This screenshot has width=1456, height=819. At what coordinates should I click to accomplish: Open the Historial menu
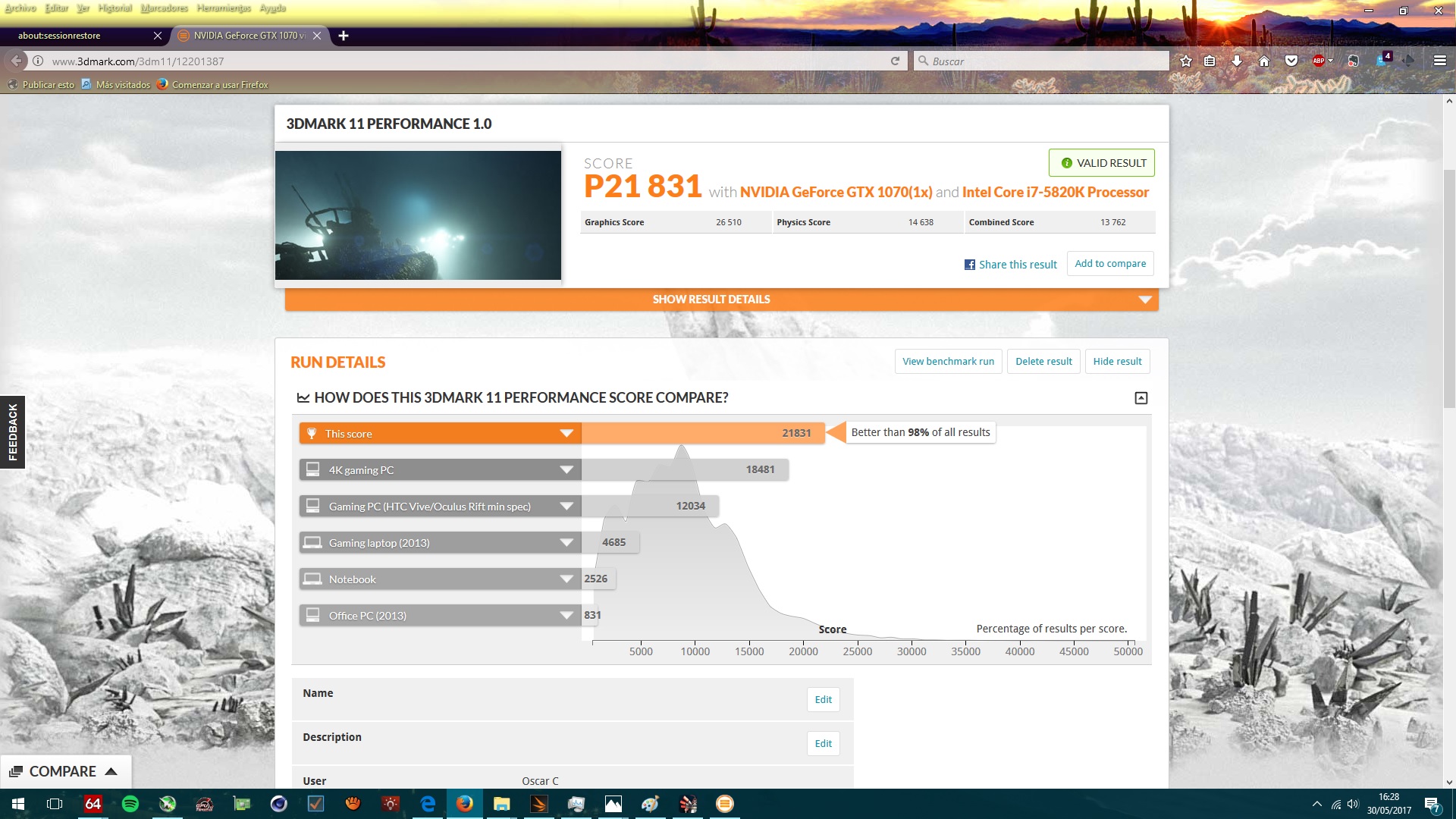click(115, 8)
